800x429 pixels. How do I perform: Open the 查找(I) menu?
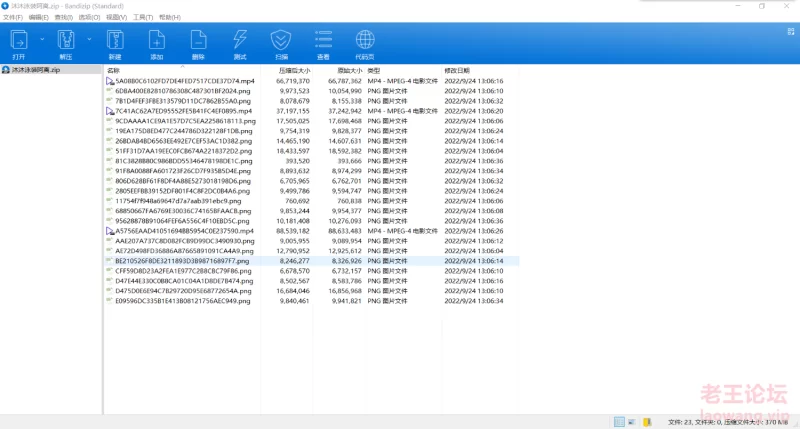[x=63, y=17]
